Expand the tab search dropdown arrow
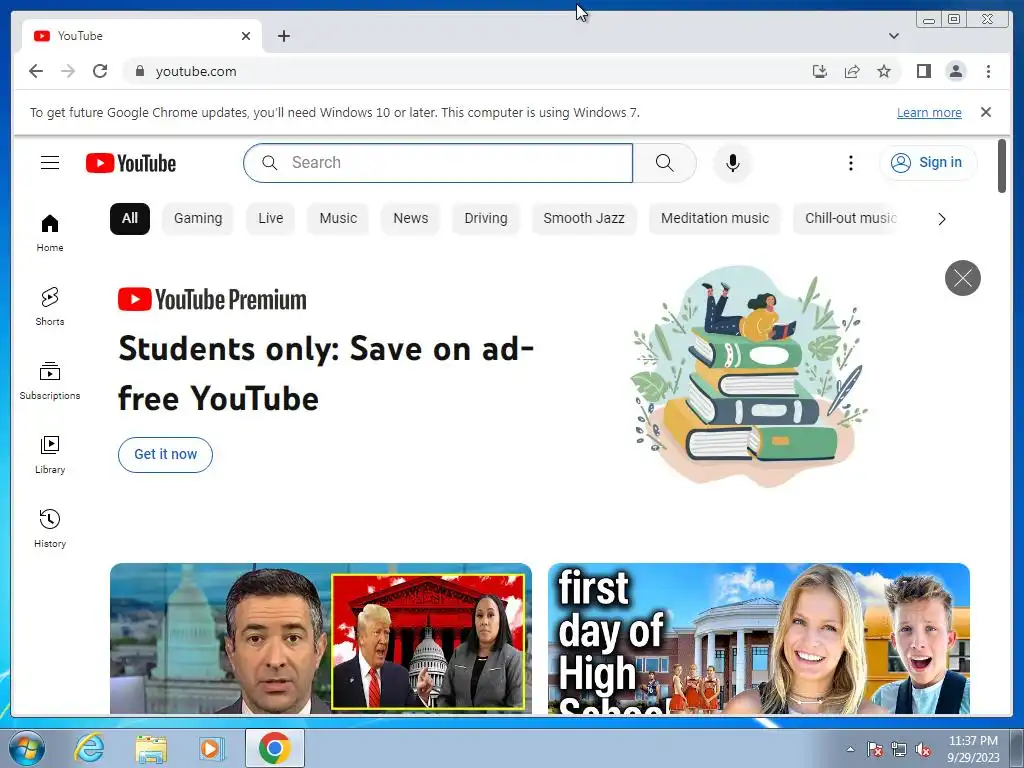 893,36
